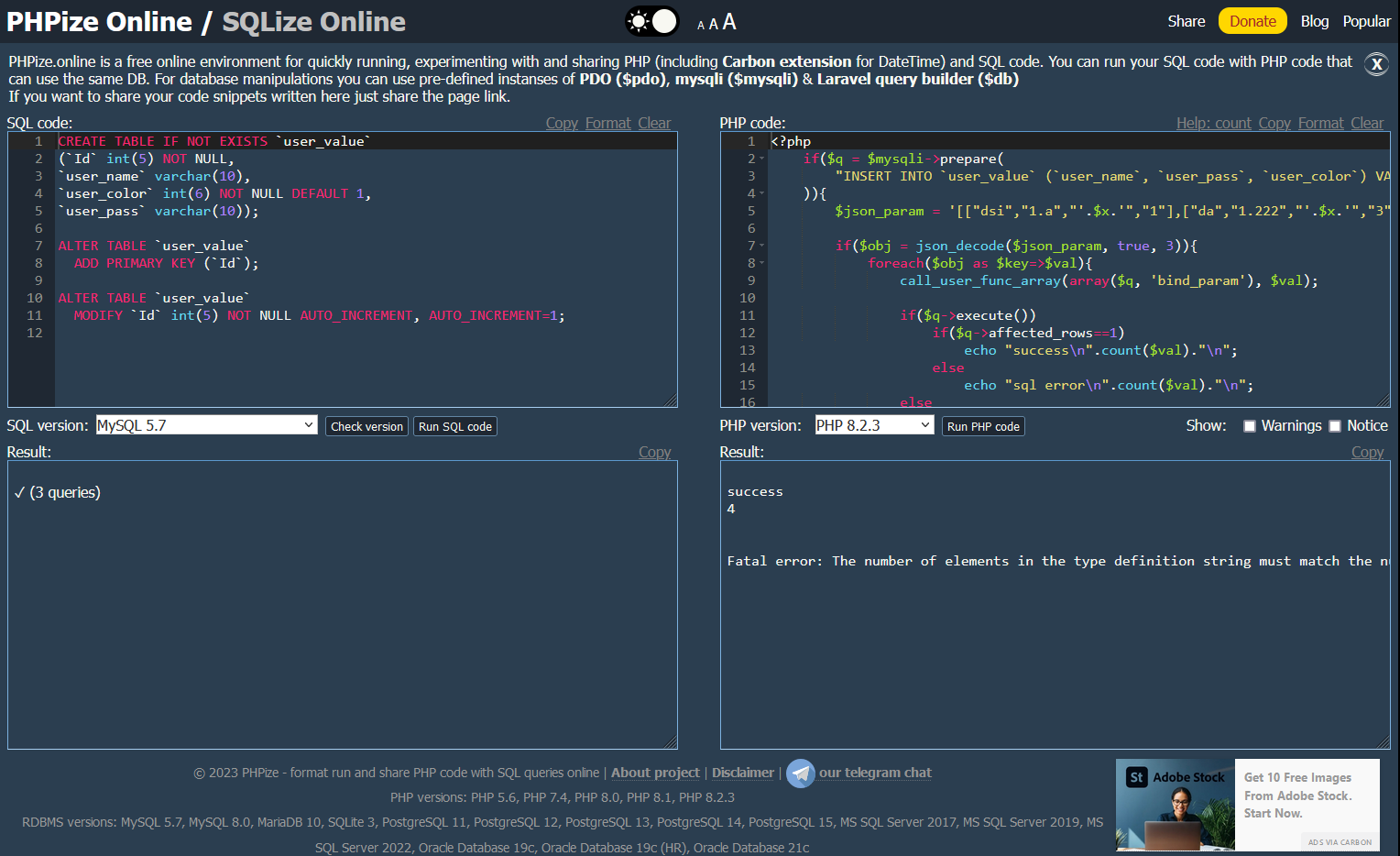Click the Donate button
Screen dimensions: 1400x856
[1252, 21]
